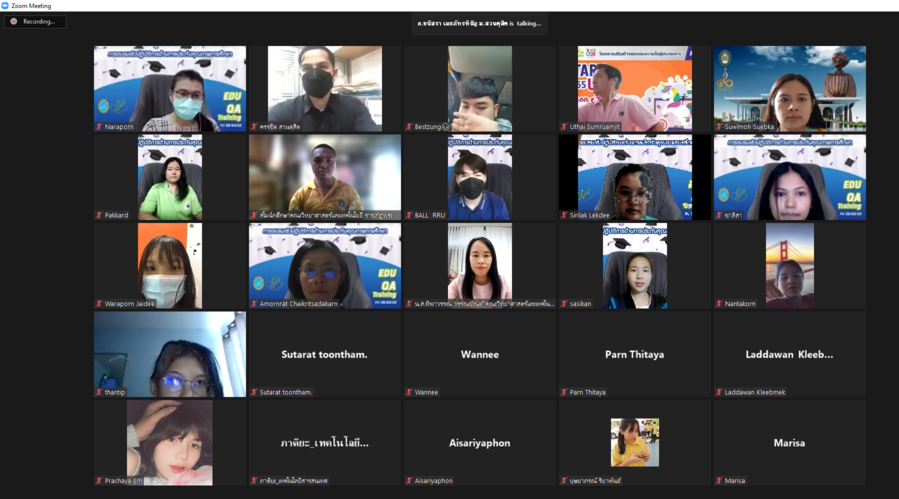Click muted mic icon next to Parn Thitaya
The height and width of the screenshot is (499, 899).
pyautogui.click(x=564, y=392)
